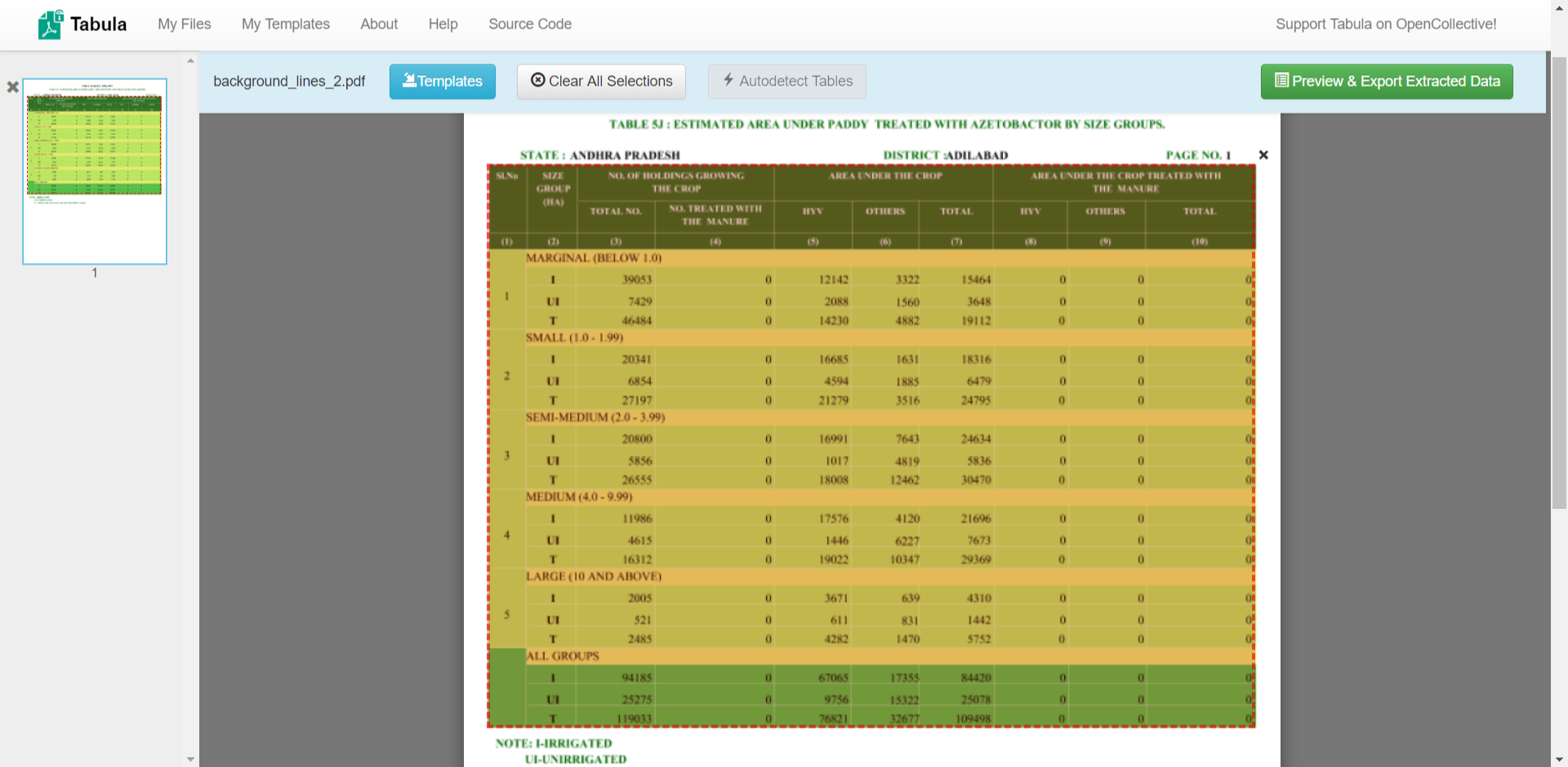Open the About page

pos(379,25)
